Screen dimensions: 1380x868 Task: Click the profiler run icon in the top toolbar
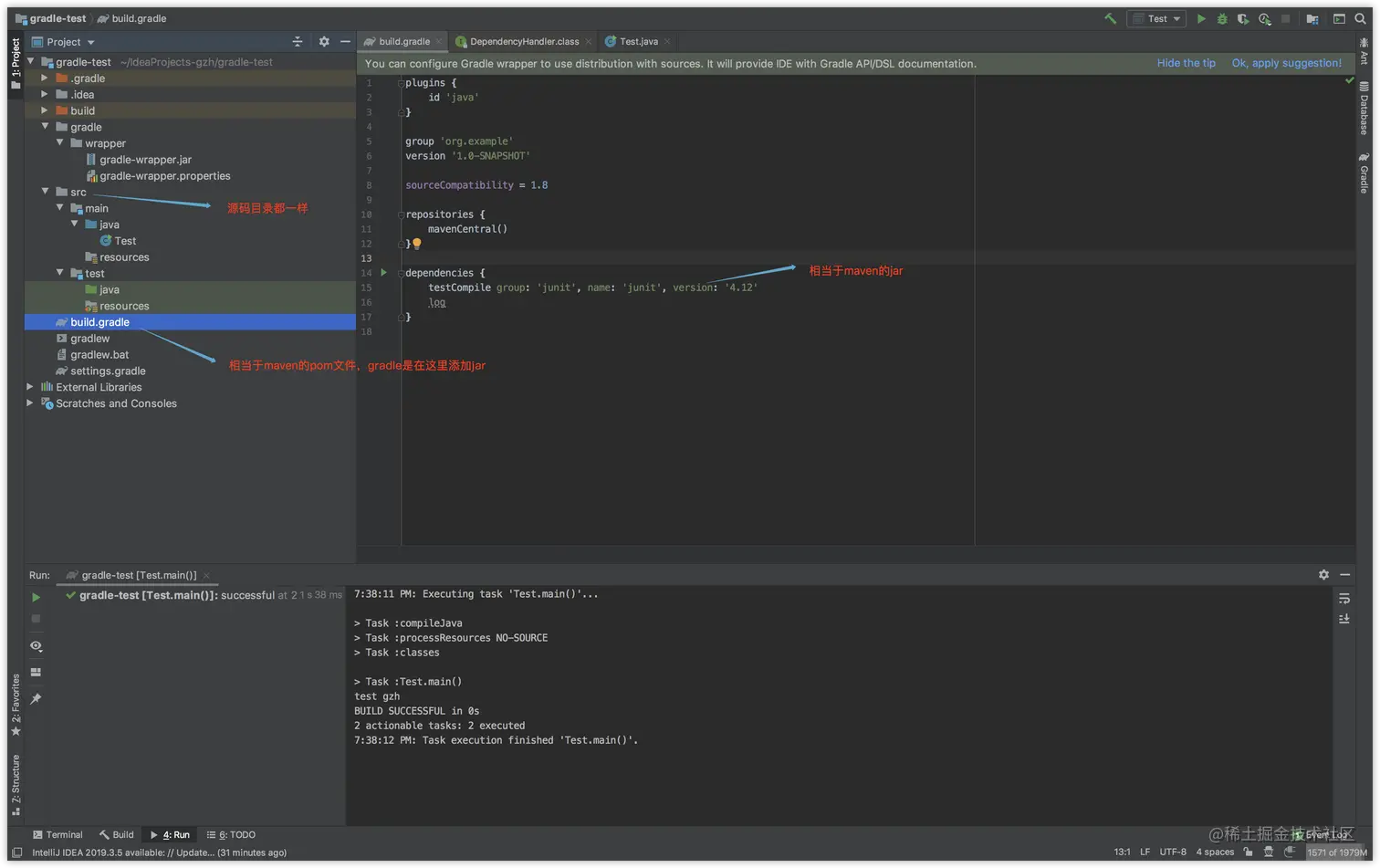[x=1264, y=18]
